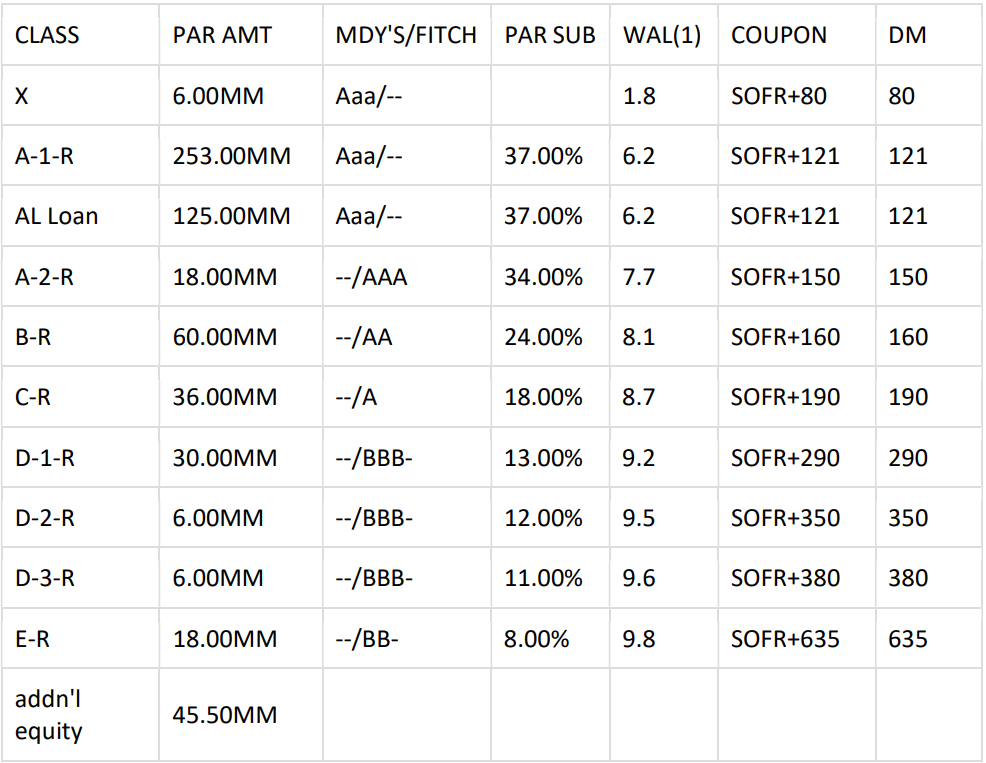Select the 24.00% par sub cell
986x763 pixels.
pos(543,337)
